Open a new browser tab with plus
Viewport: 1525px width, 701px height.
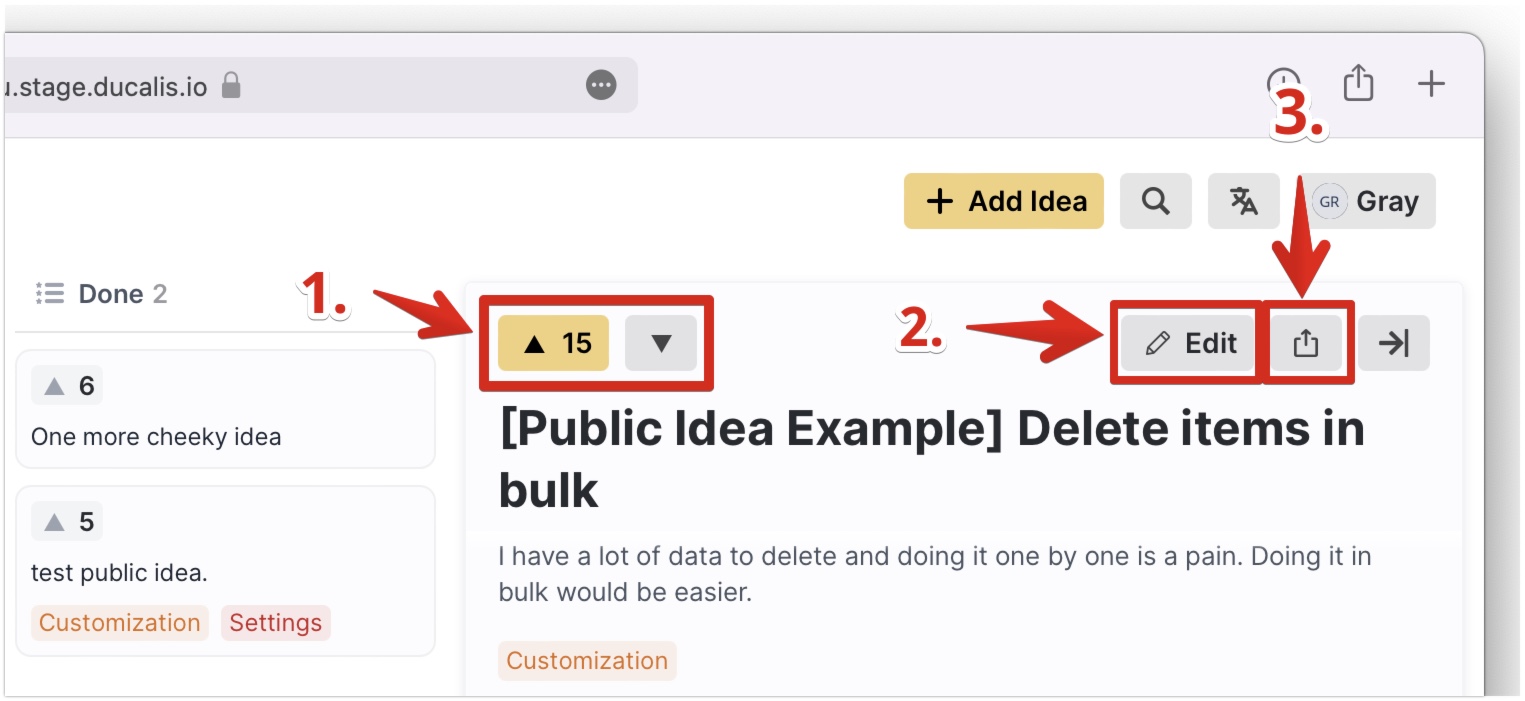pyautogui.click(x=1432, y=84)
